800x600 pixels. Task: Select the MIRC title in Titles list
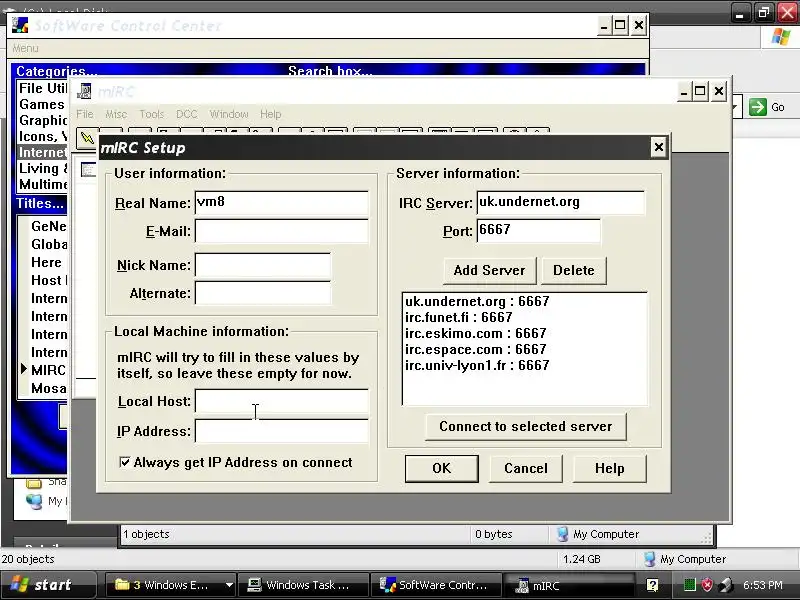tap(48, 370)
